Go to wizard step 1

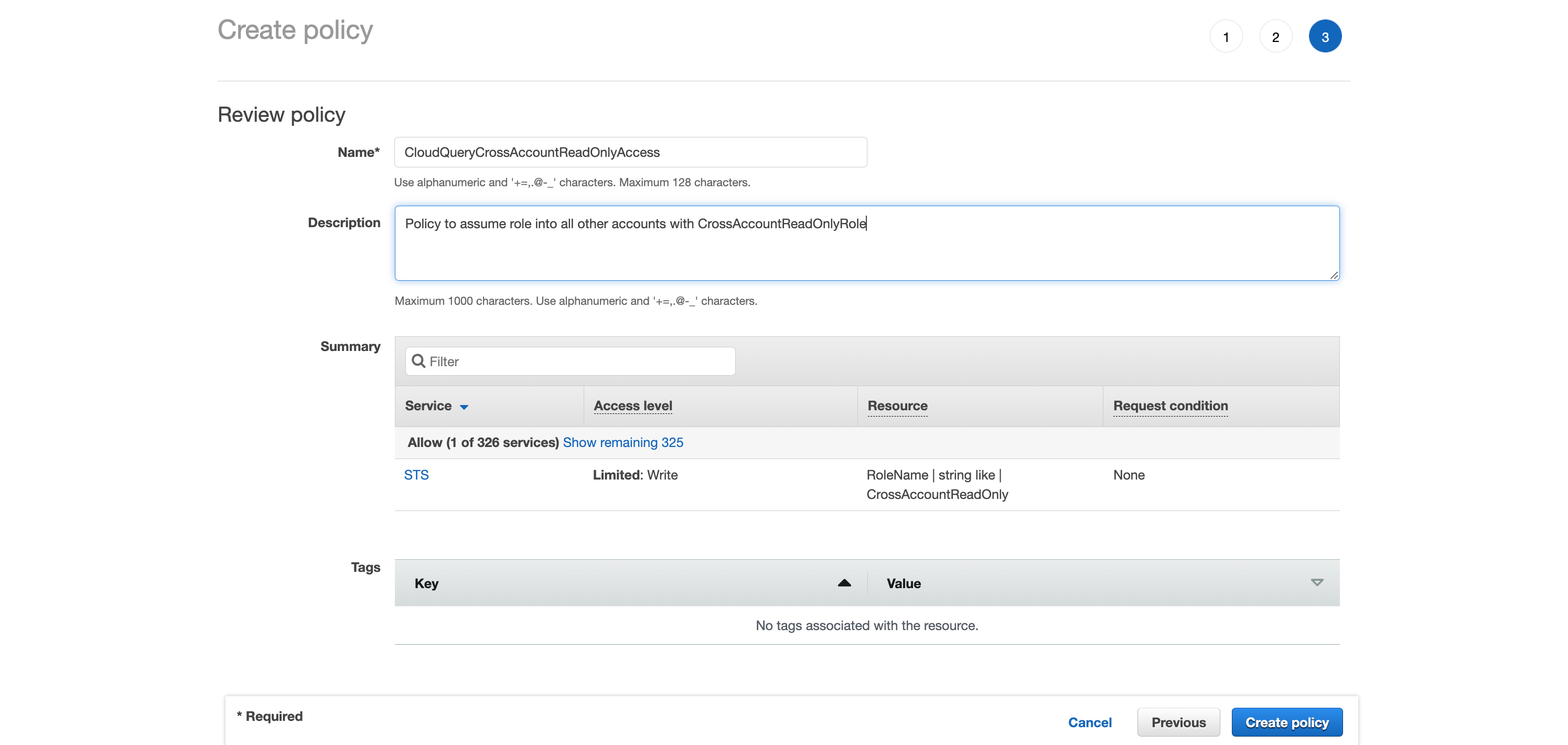(1226, 37)
